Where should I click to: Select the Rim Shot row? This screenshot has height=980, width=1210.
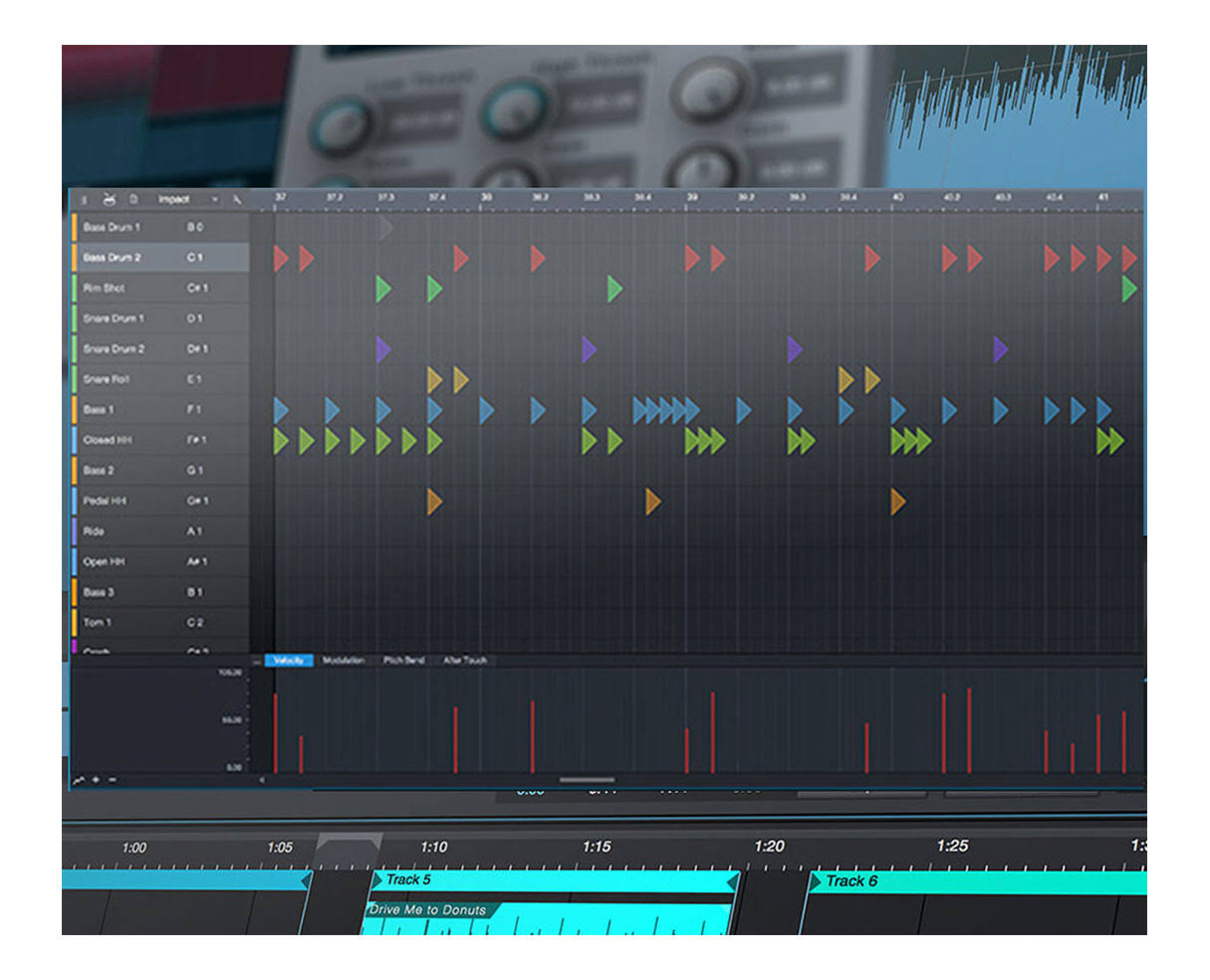tap(159, 288)
